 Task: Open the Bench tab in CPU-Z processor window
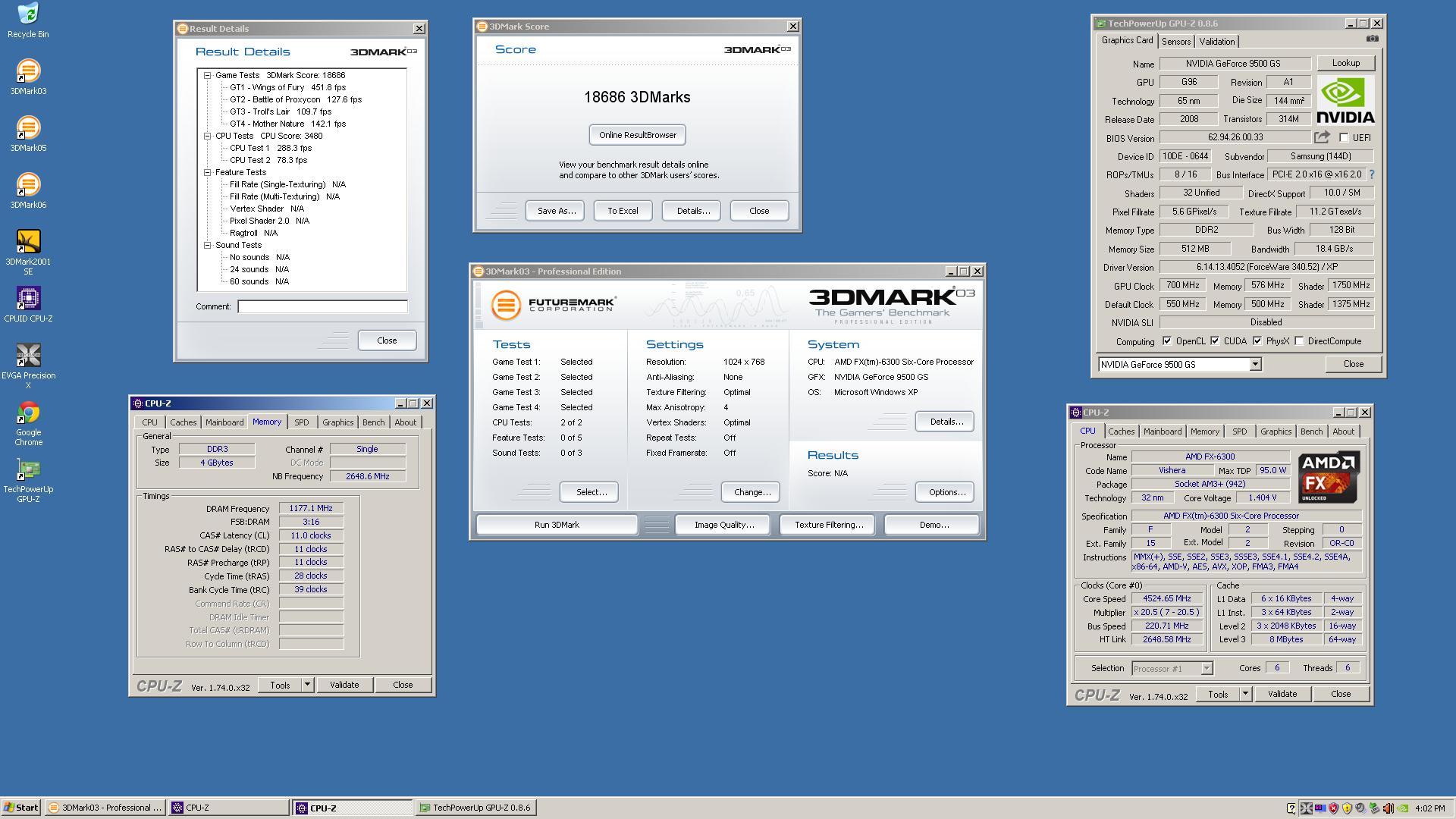tap(1311, 431)
